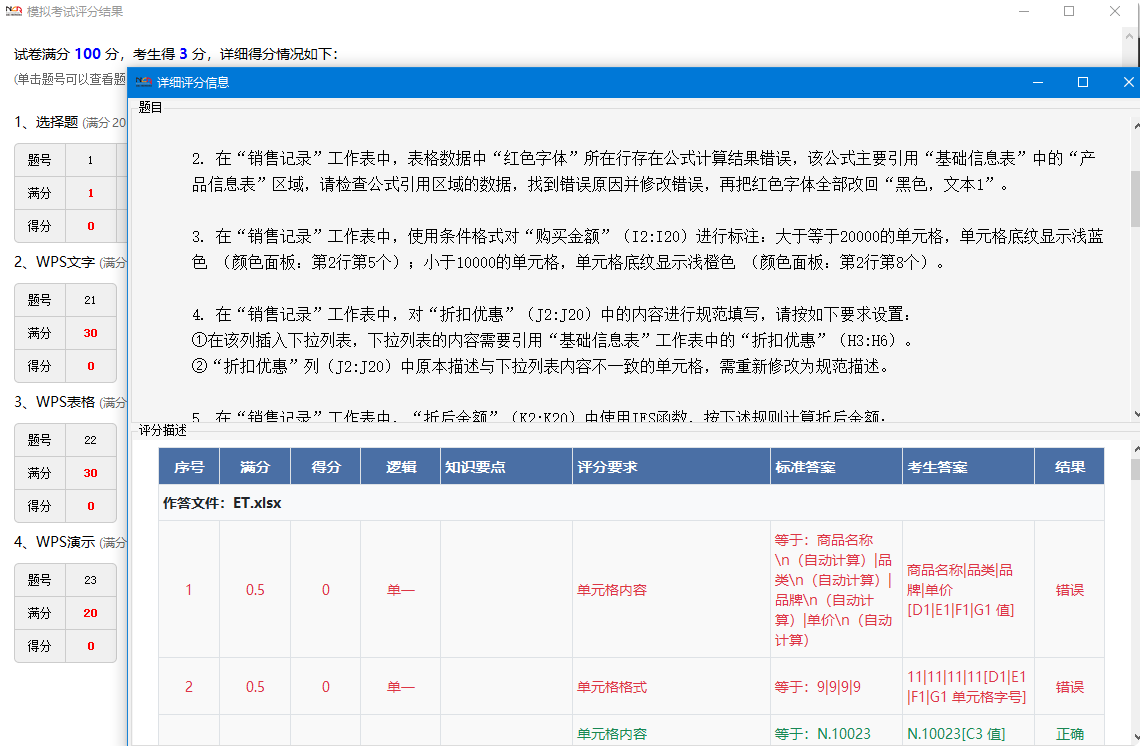Click the 题目 panel scrollbar thumb

tap(1136, 198)
